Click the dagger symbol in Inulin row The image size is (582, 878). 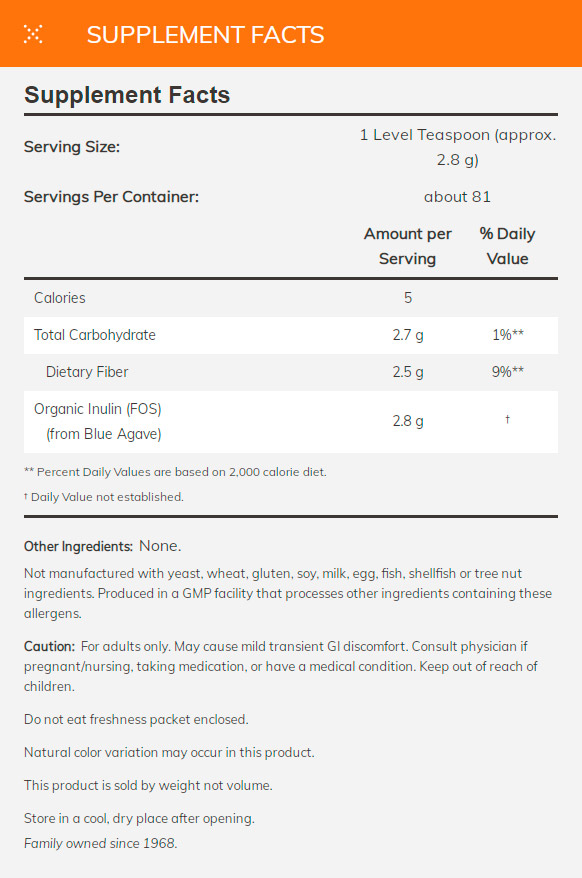(x=507, y=419)
